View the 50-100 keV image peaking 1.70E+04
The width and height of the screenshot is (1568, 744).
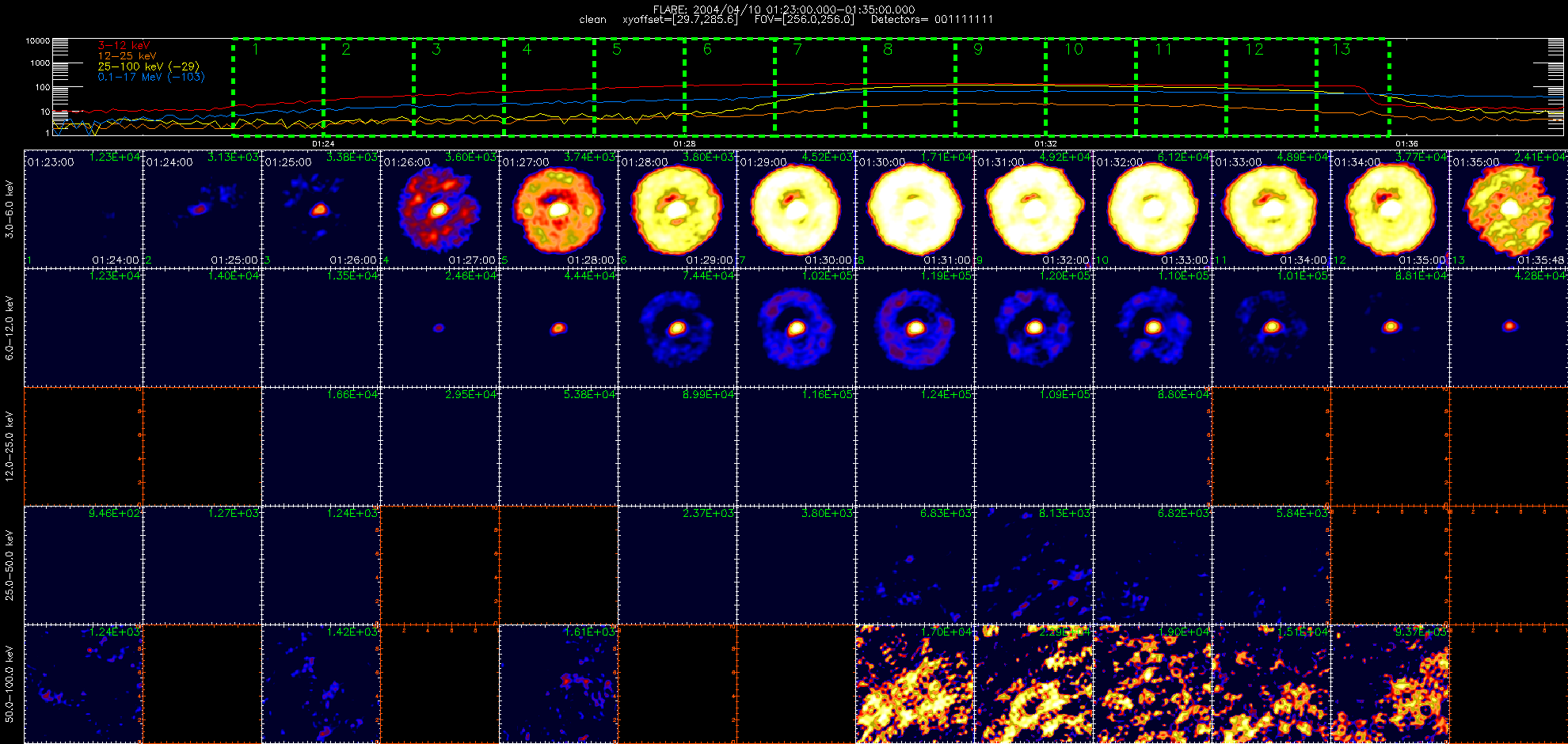(x=915, y=684)
